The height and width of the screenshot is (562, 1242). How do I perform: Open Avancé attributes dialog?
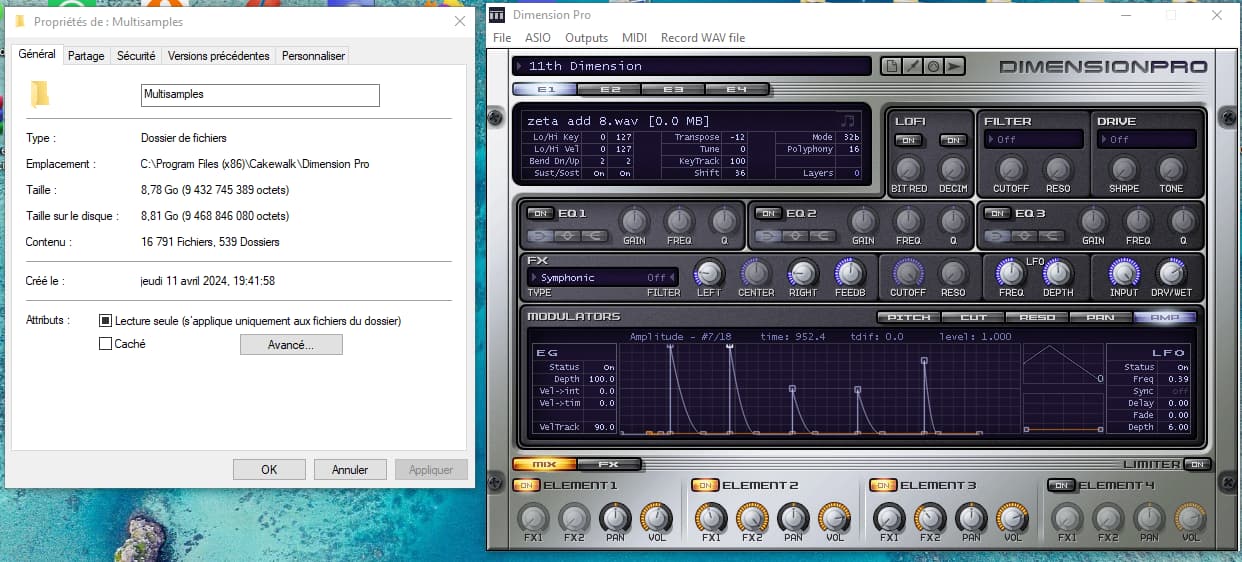click(291, 344)
